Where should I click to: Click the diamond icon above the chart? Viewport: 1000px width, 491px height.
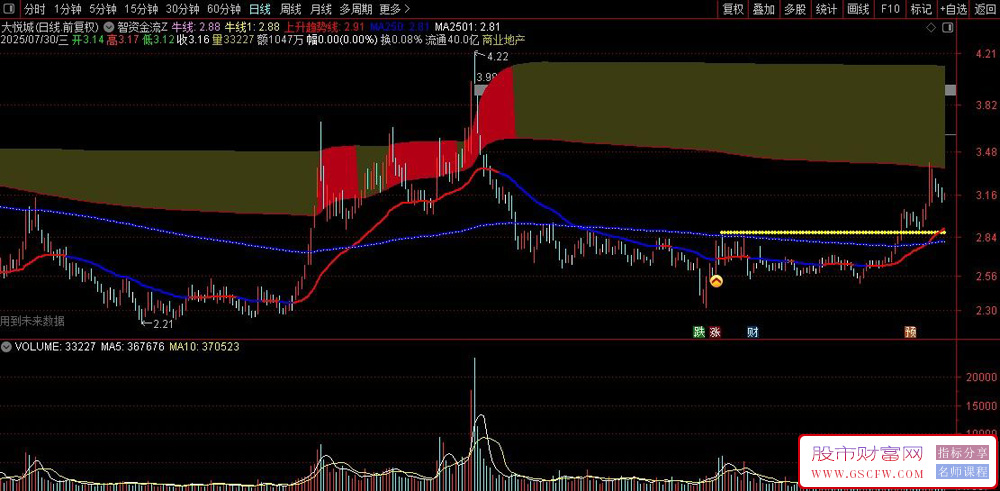point(932,27)
